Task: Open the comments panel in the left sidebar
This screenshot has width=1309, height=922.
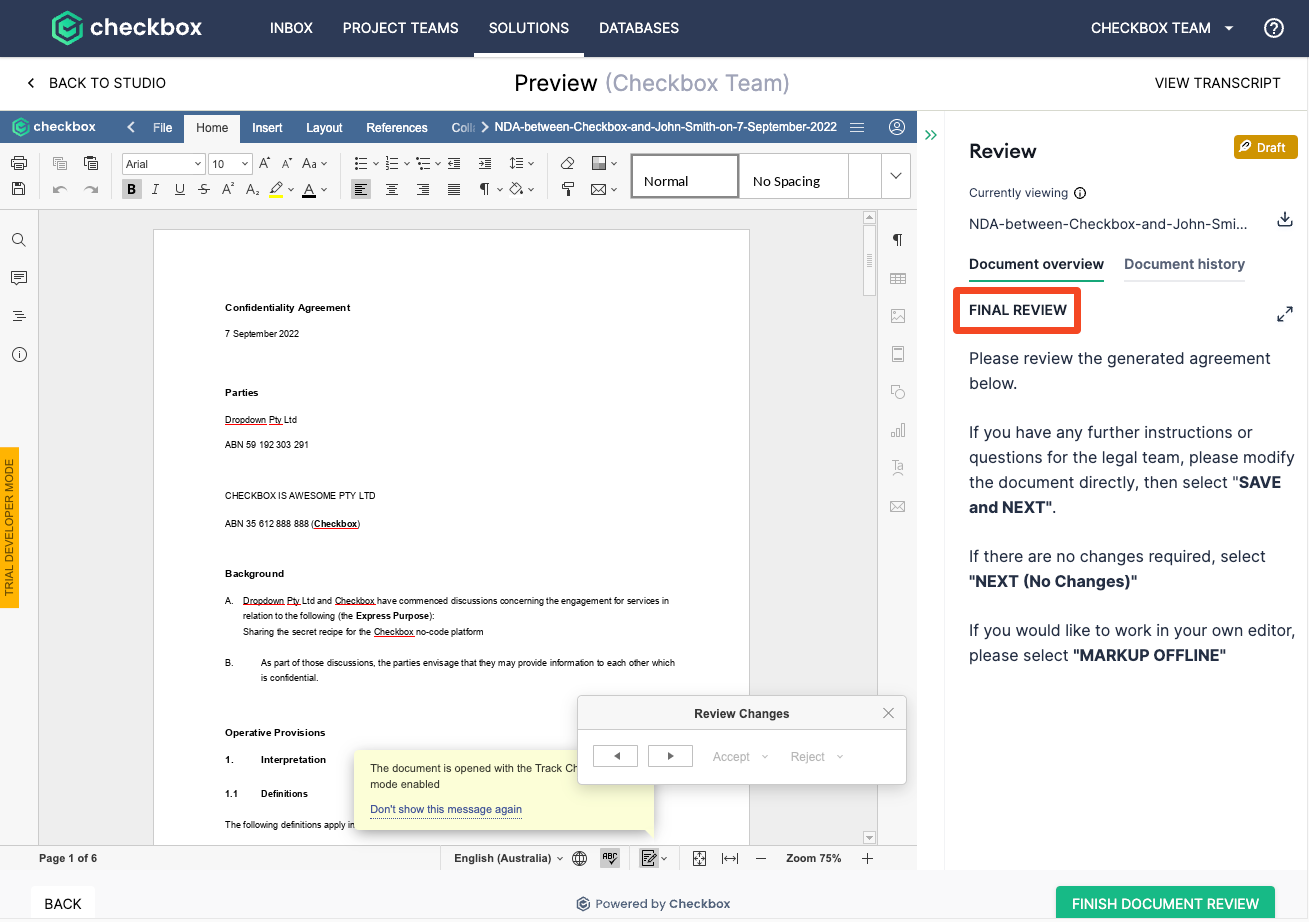Action: point(19,278)
